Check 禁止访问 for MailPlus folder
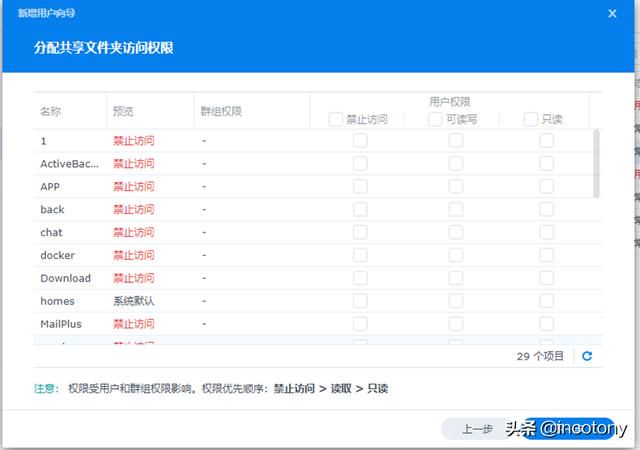 [360, 323]
